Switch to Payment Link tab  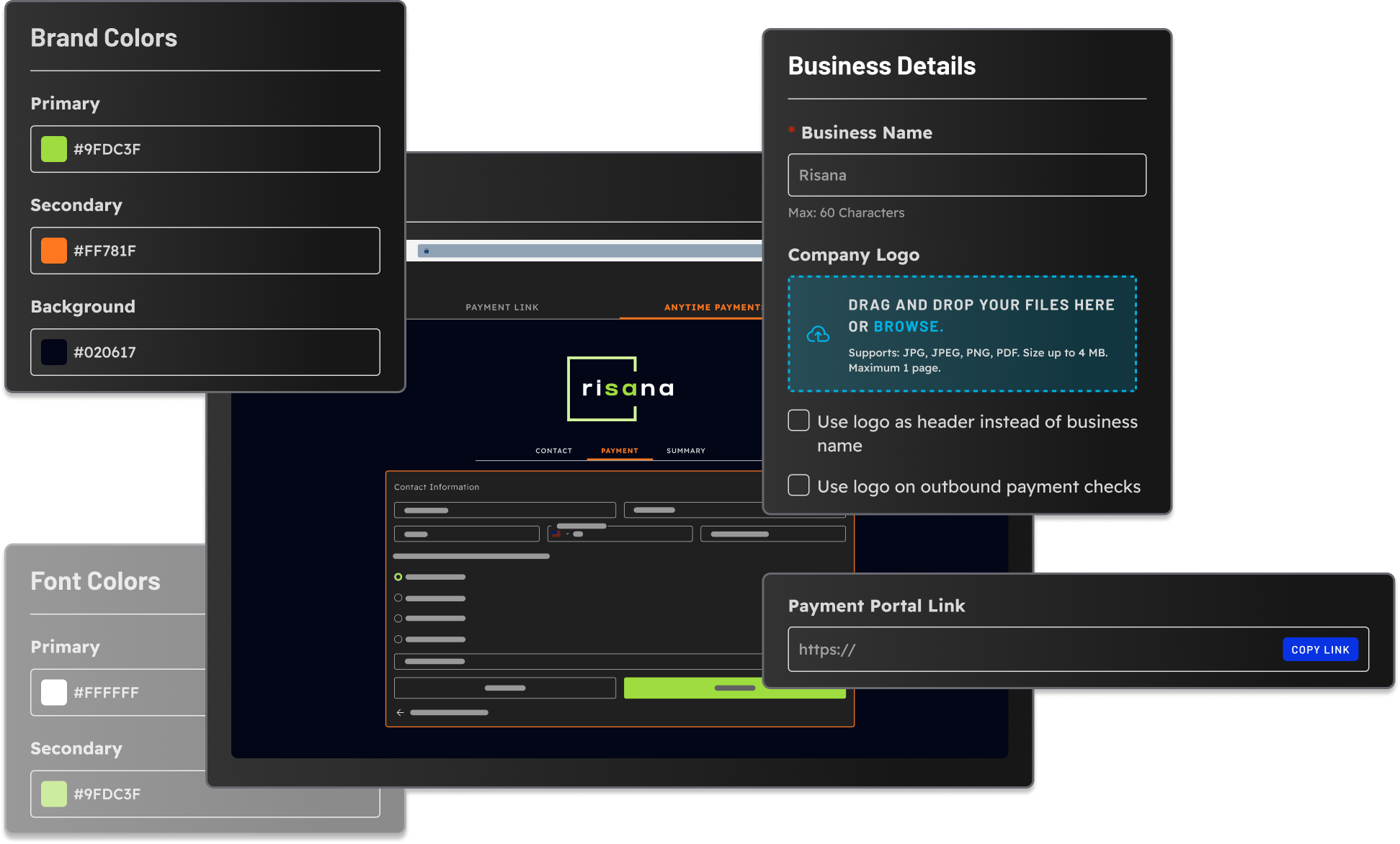[501, 307]
